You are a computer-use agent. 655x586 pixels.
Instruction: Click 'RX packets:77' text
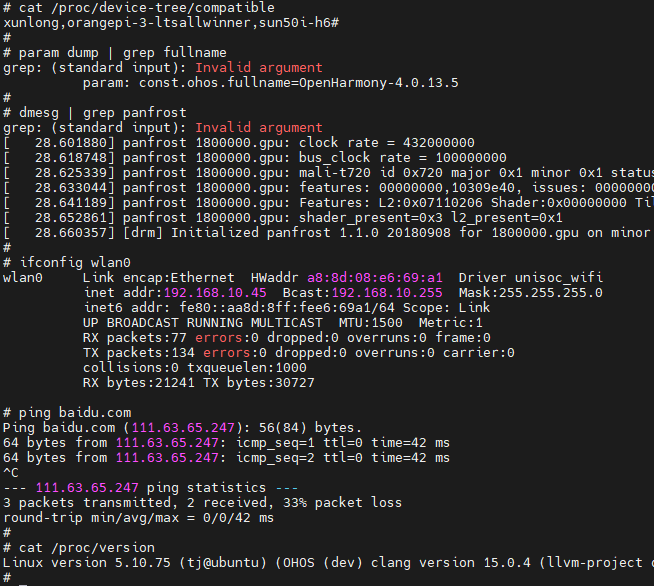135,338
